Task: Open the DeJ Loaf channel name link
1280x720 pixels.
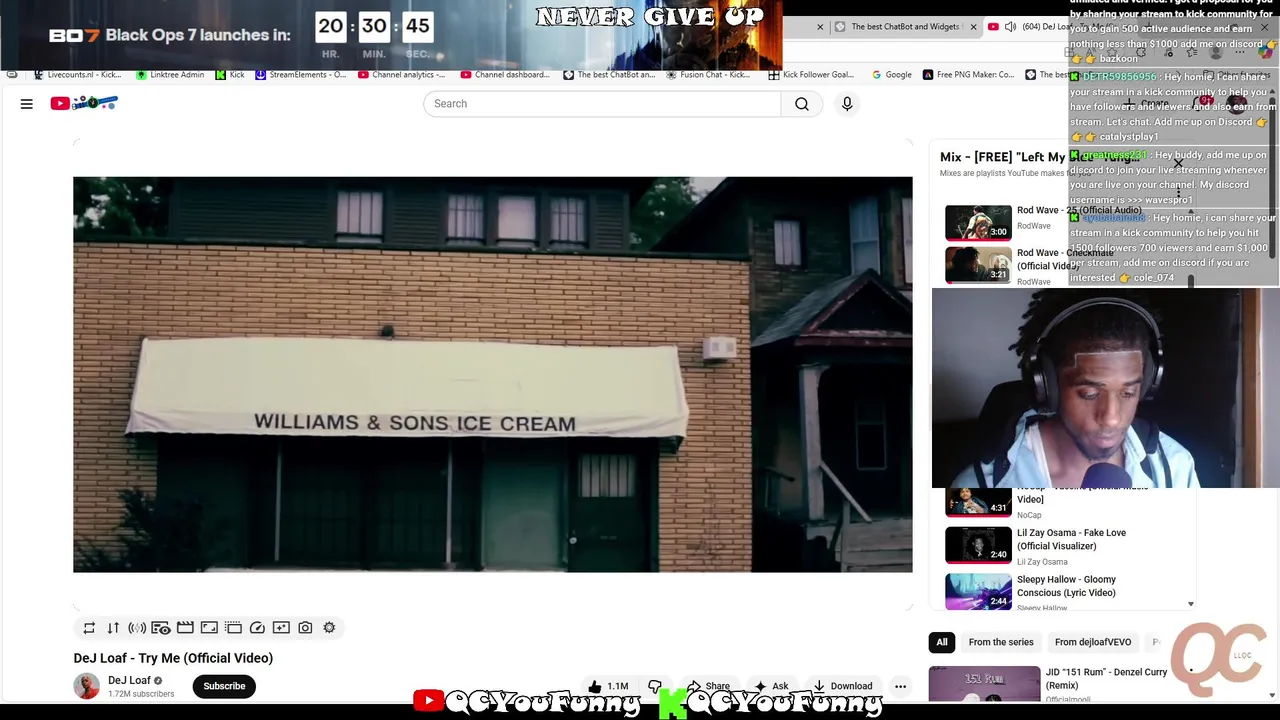Action: 129,680
